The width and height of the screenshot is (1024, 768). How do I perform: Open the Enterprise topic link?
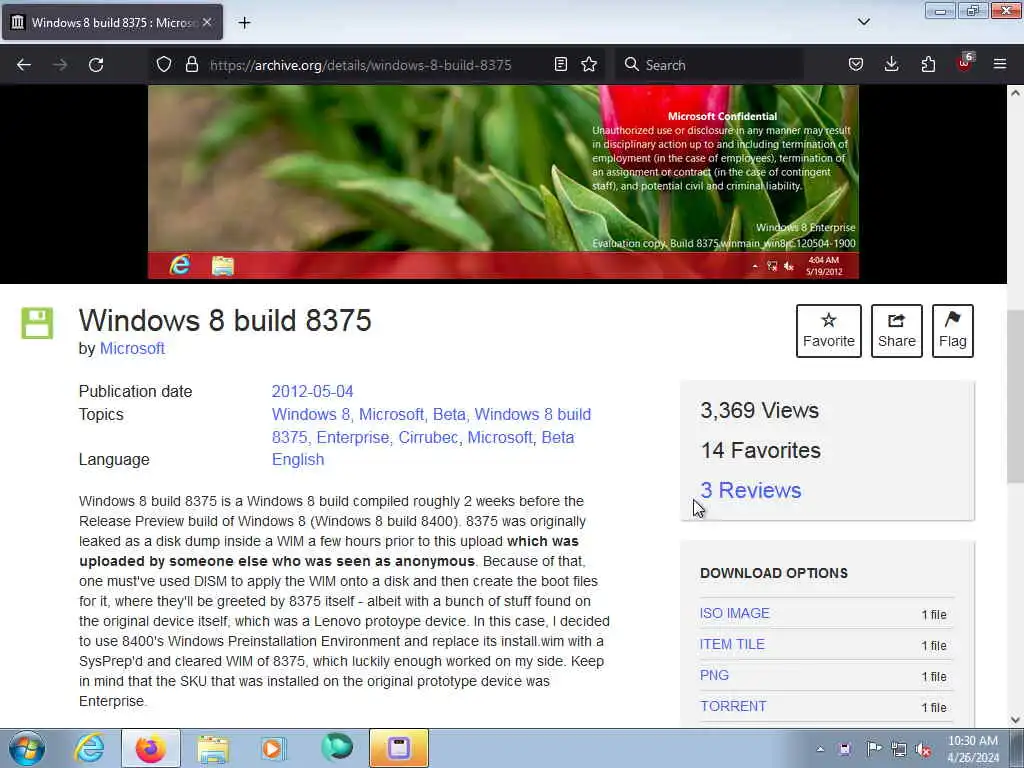353,437
